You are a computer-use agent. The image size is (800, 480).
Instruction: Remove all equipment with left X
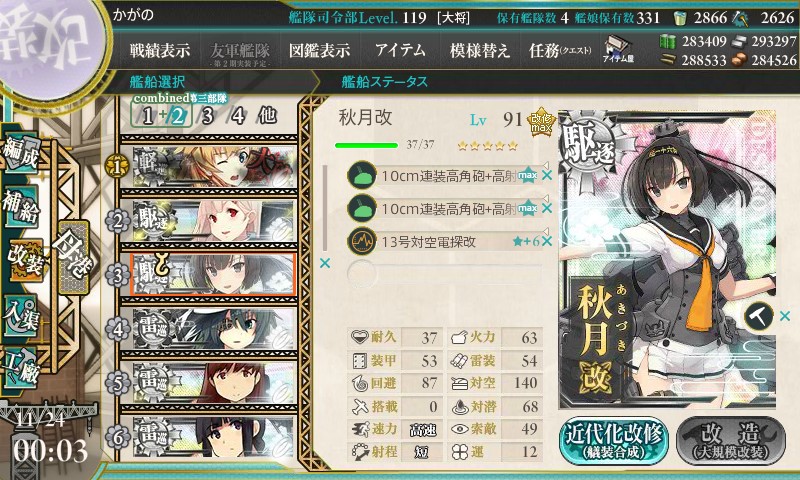click(324, 263)
